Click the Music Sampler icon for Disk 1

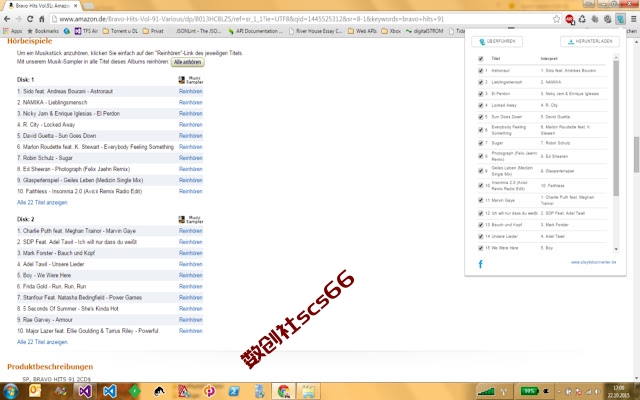point(191,80)
